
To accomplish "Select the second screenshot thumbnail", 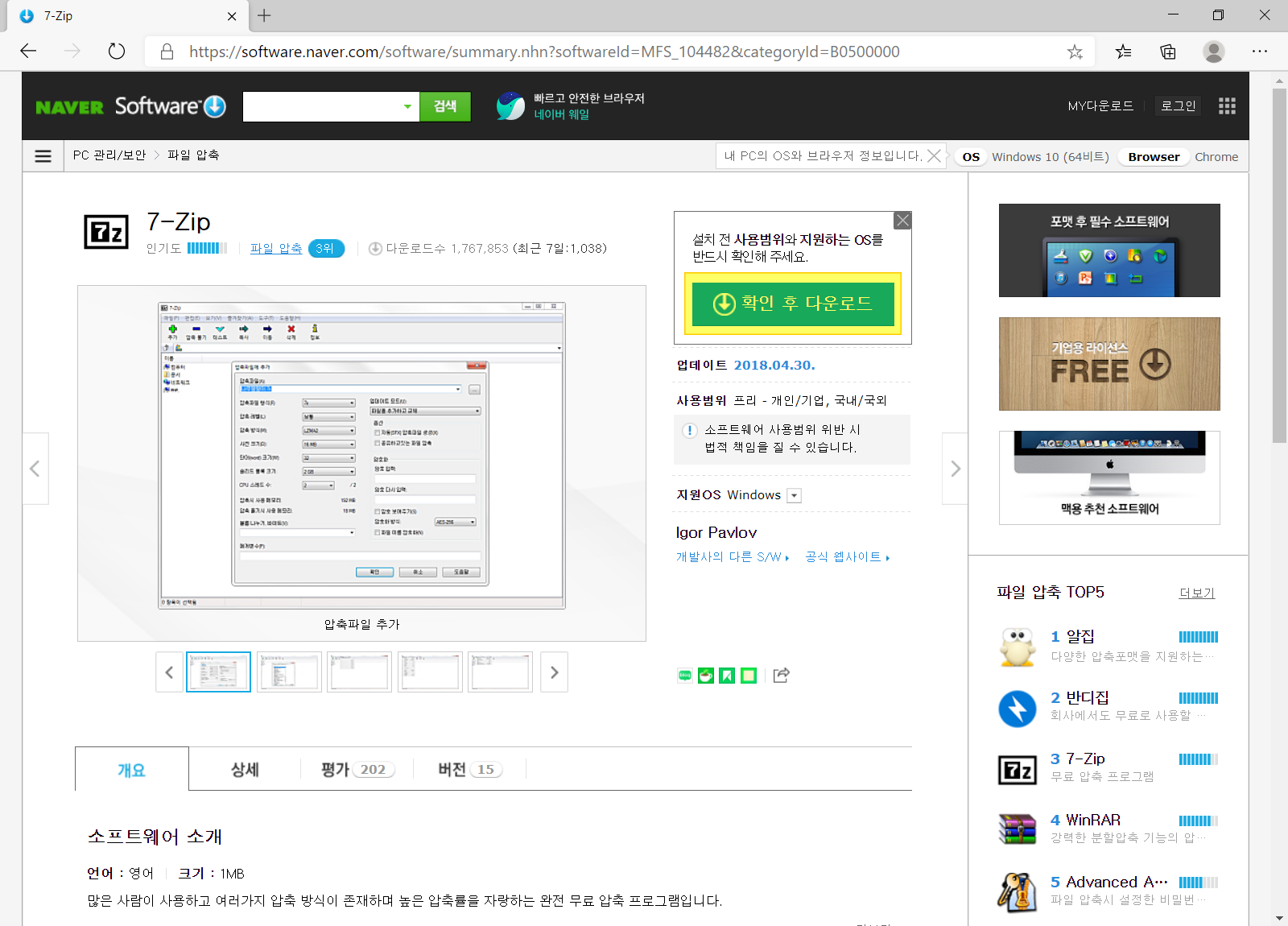I will click(289, 672).
